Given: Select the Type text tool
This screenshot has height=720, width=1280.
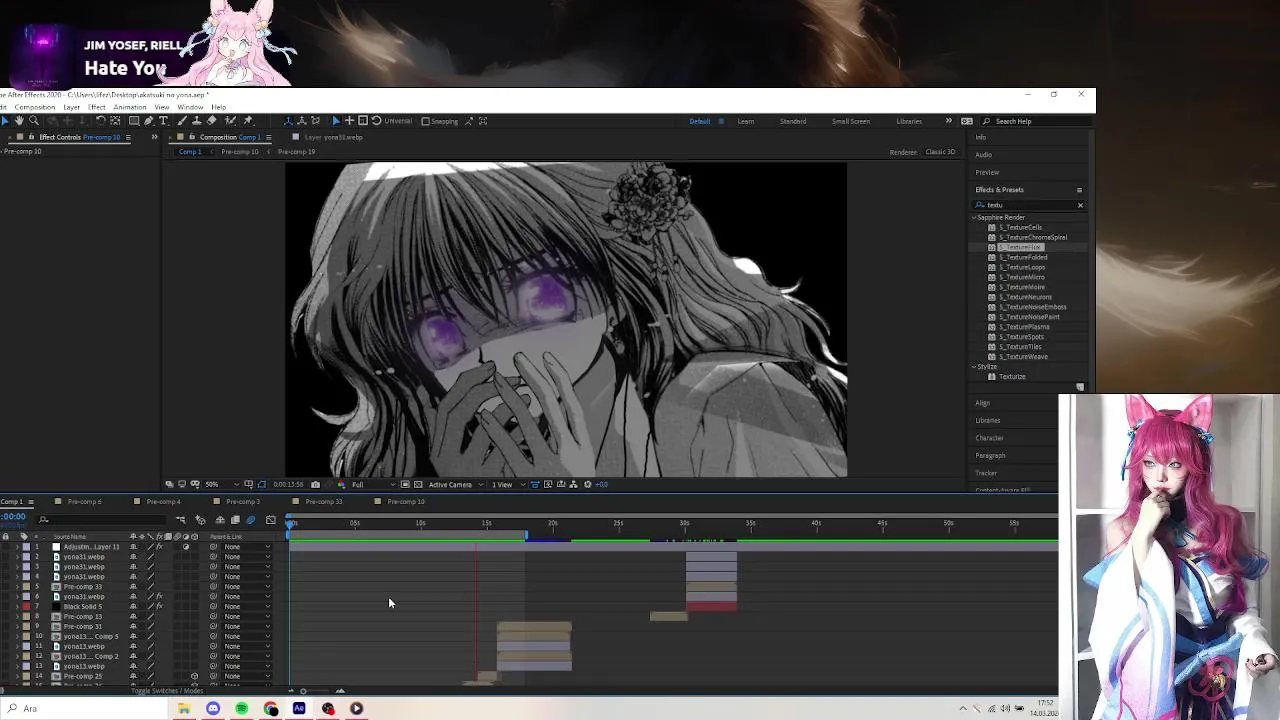Looking at the screenshot, I should (163, 120).
